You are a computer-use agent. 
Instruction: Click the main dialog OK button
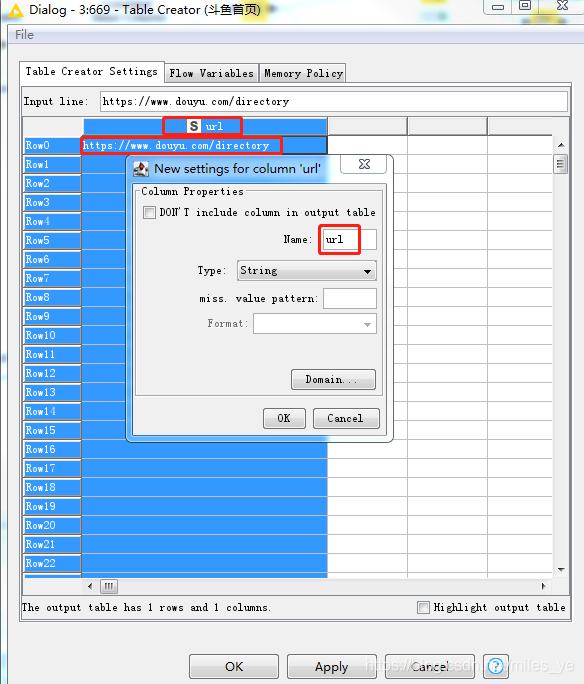pos(234,667)
